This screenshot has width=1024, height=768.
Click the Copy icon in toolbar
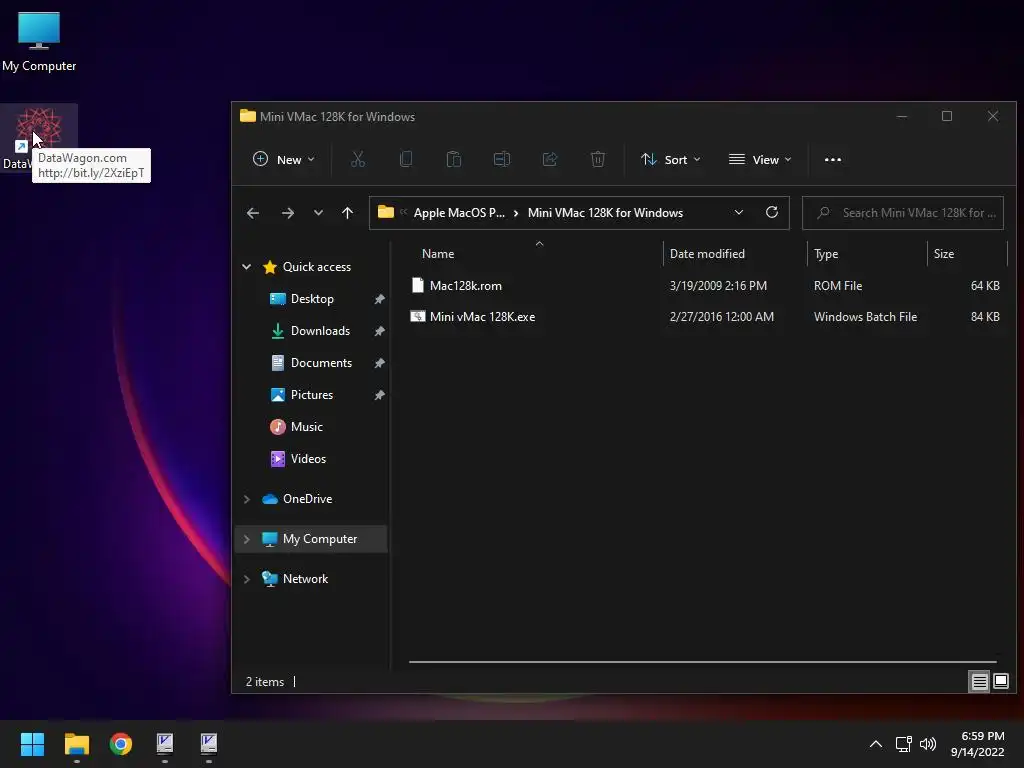tap(406, 159)
